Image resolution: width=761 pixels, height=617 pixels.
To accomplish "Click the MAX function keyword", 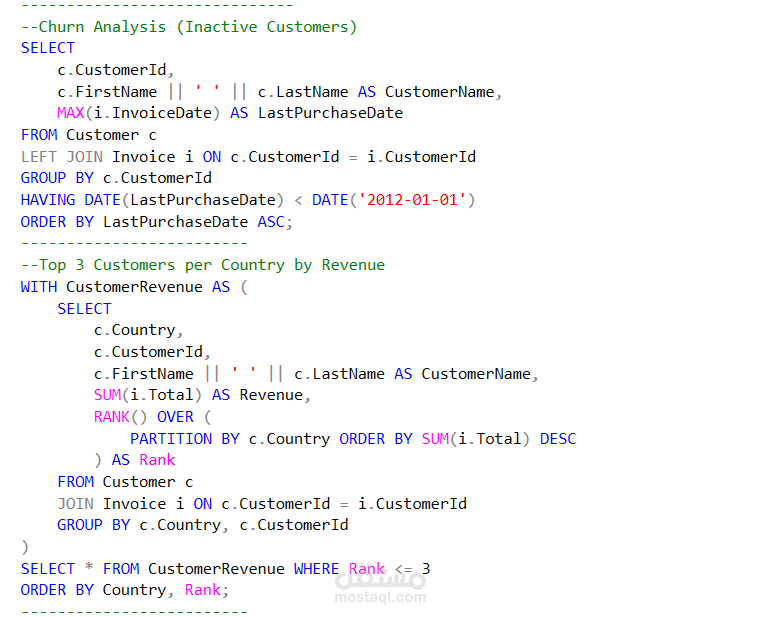I will pyautogui.click(x=71, y=113).
